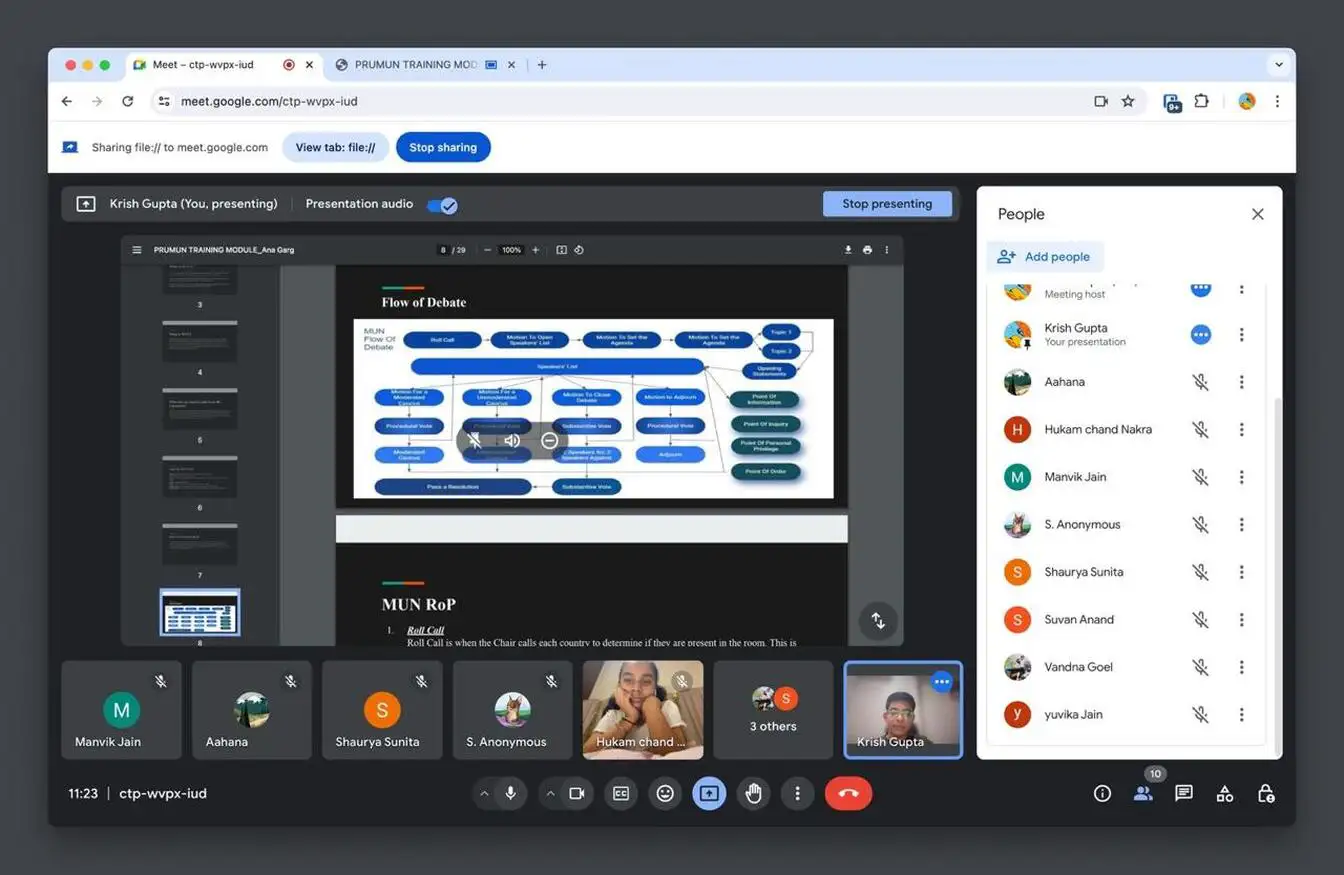The image size is (1344, 875).
Task: Click the Add people button
Action: tap(1044, 257)
